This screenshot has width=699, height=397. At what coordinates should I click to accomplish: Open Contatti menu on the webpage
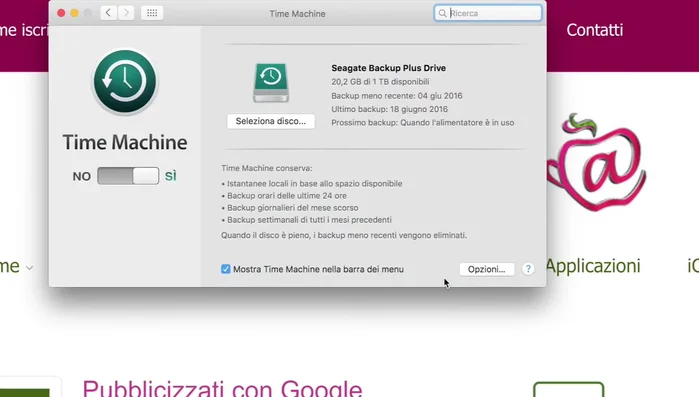[x=595, y=30]
